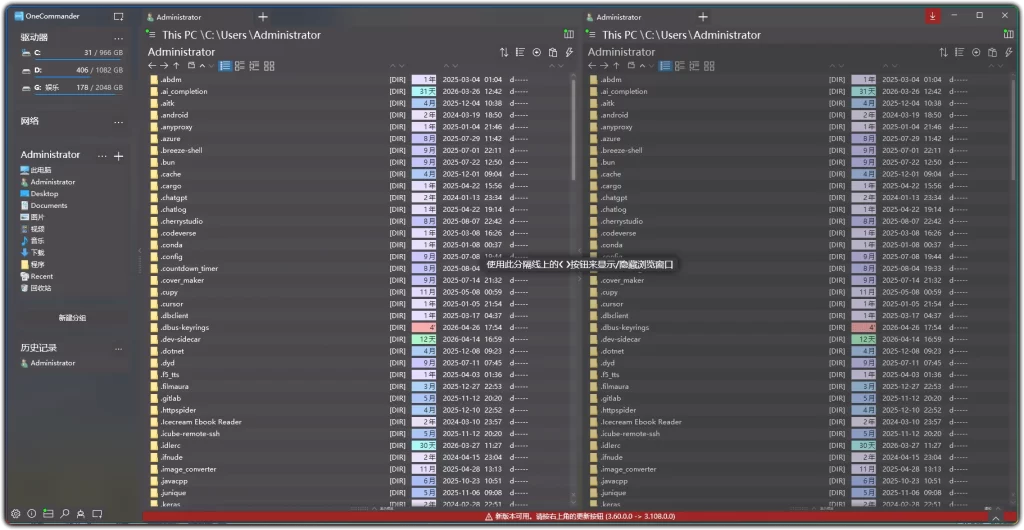Open sort options in left pane
The image size is (1024, 530).
pyautogui.click(x=504, y=52)
